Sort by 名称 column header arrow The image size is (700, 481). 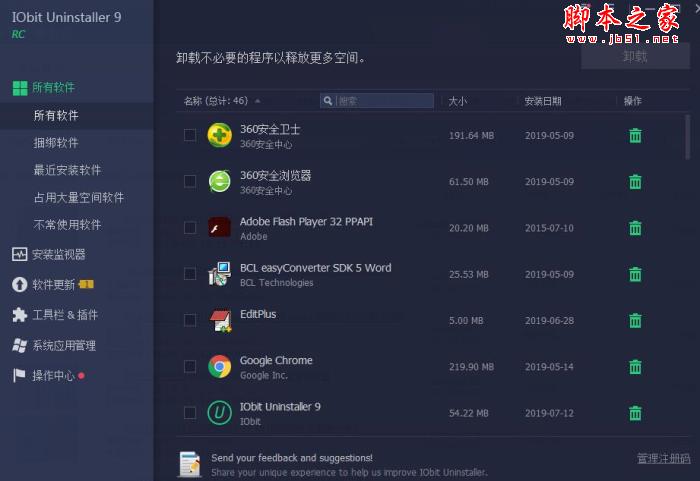258,101
